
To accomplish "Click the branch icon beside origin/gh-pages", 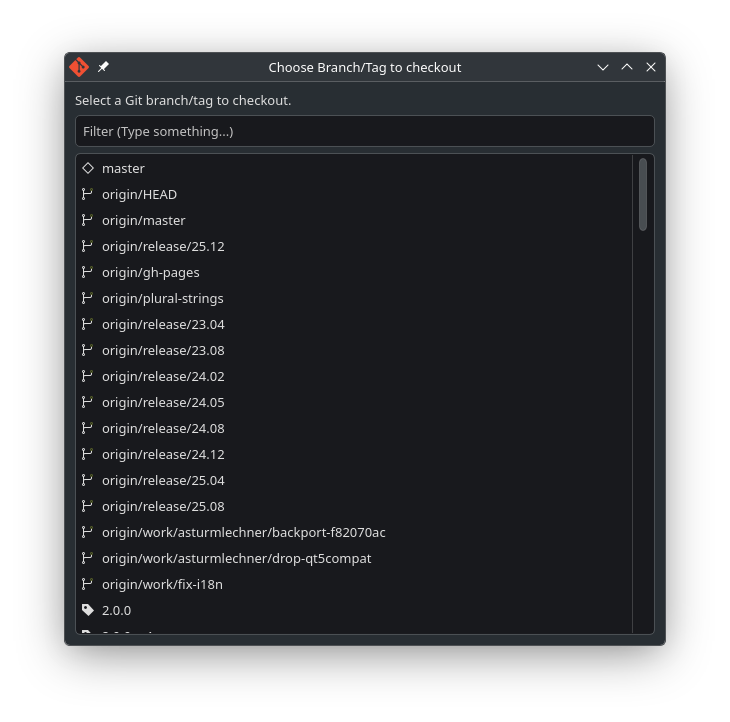I will pyautogui.click(x=88, y=272).
